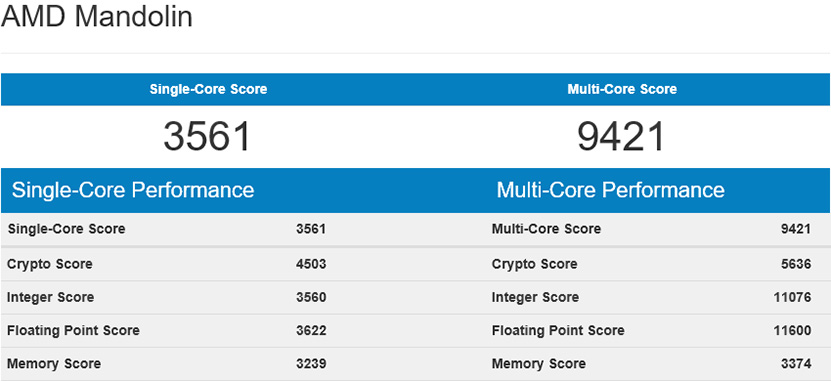Select single-core Crypto Score label
831x381 pixels.
coord(50,264)
